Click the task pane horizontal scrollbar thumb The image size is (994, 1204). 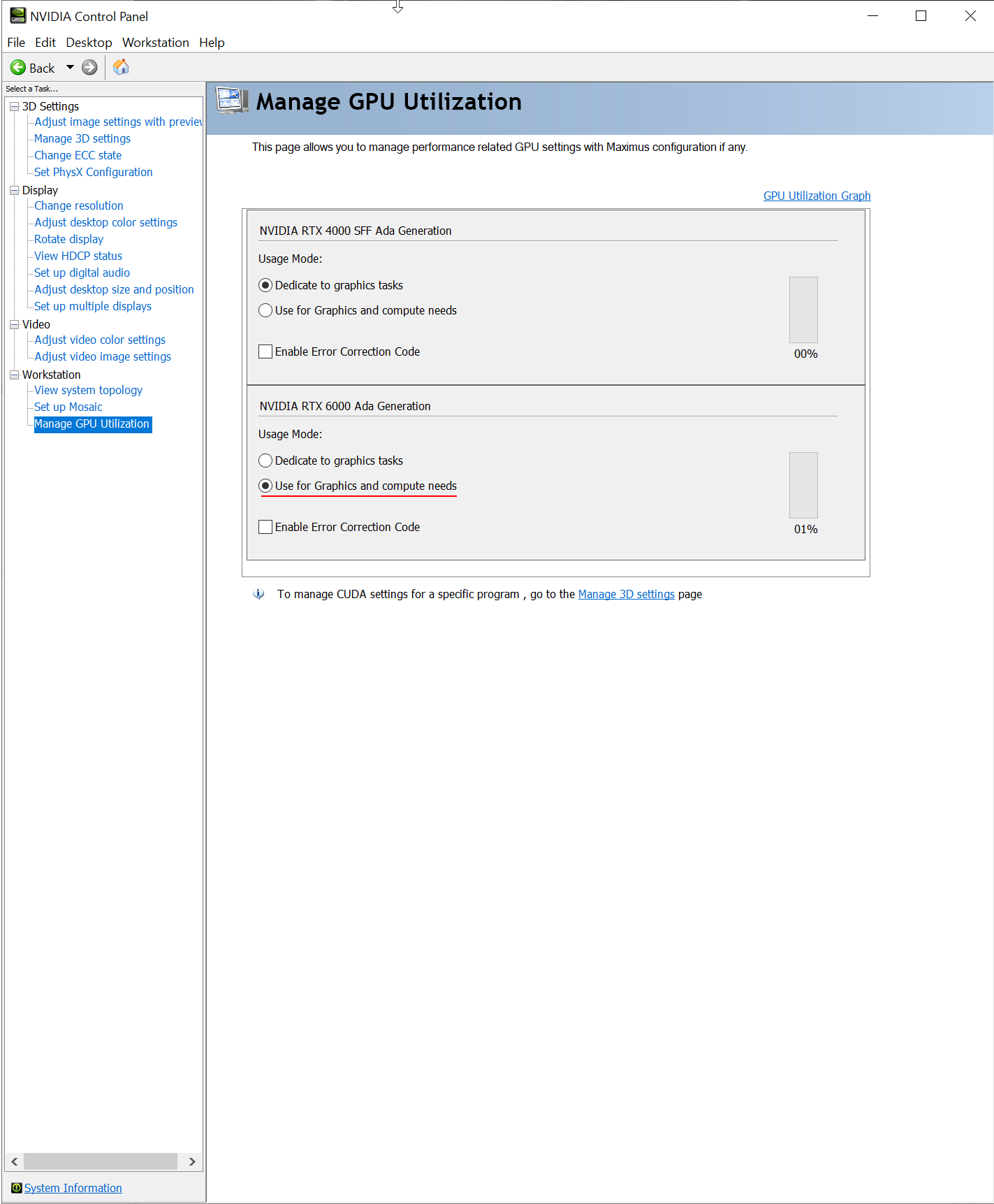(x=101, y=1161)
